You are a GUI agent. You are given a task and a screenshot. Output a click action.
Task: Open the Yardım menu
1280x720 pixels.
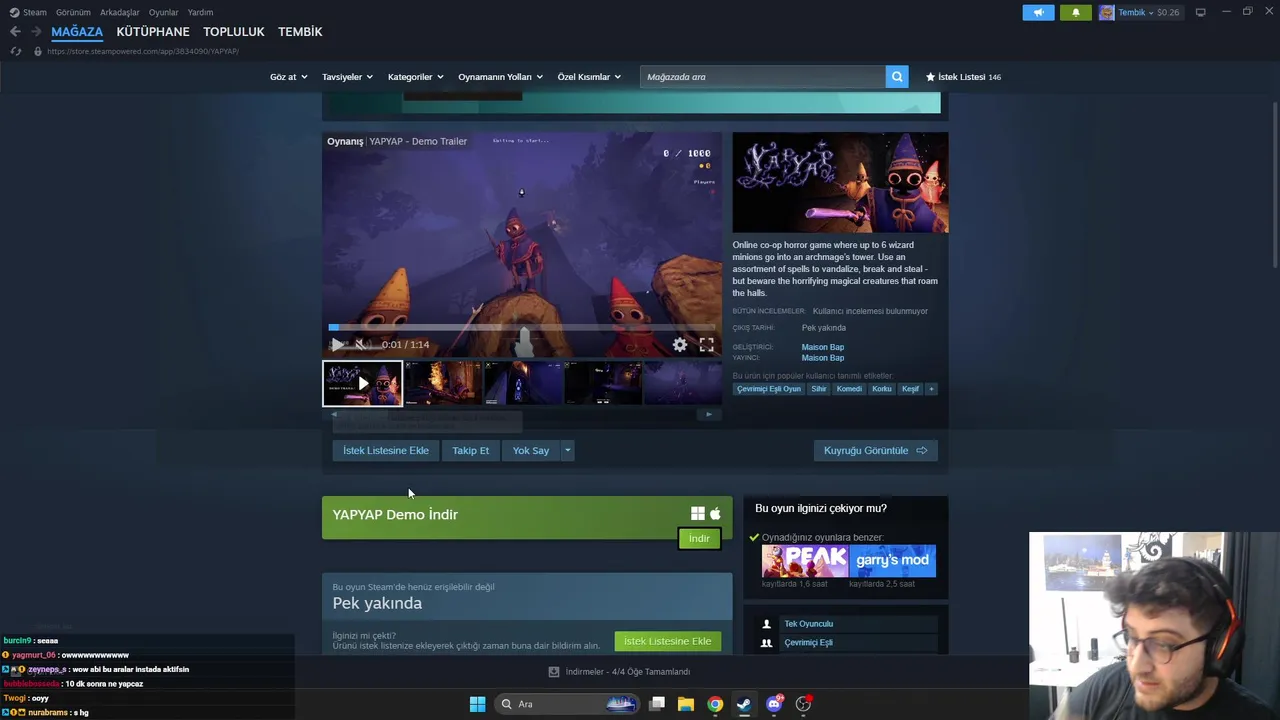(x=200, y=12)
